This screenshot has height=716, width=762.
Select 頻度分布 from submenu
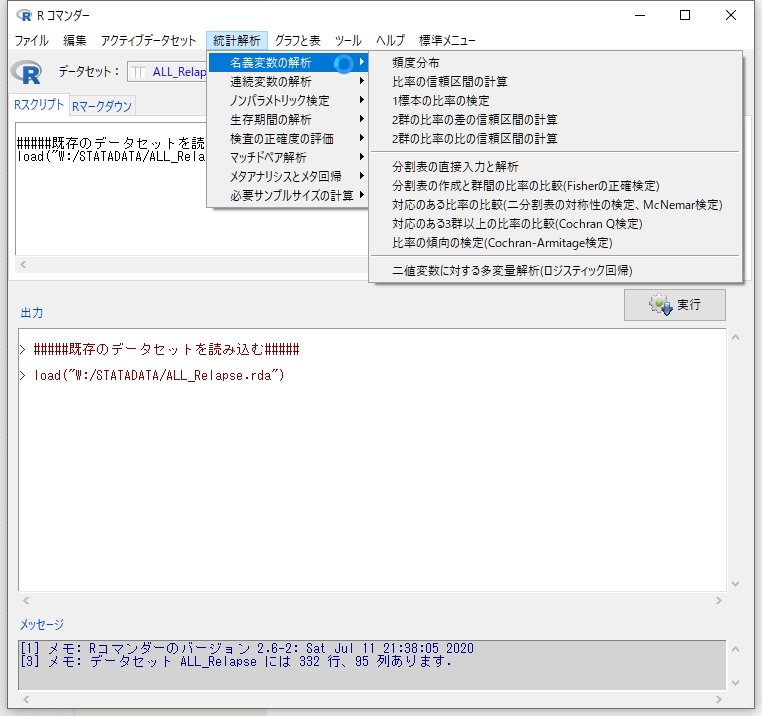tap(555, 63)
